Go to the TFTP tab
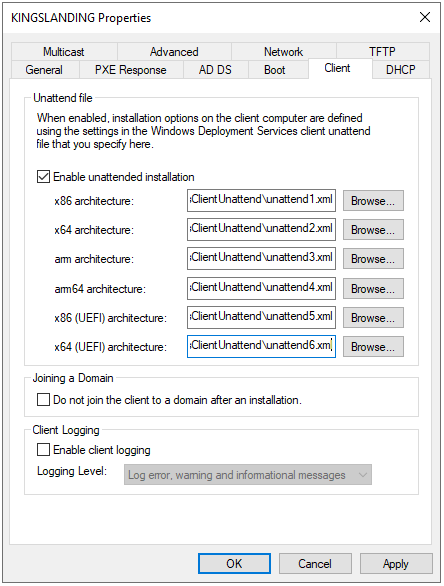Viewport: 444px width, 586px height. tap(382, 52)
